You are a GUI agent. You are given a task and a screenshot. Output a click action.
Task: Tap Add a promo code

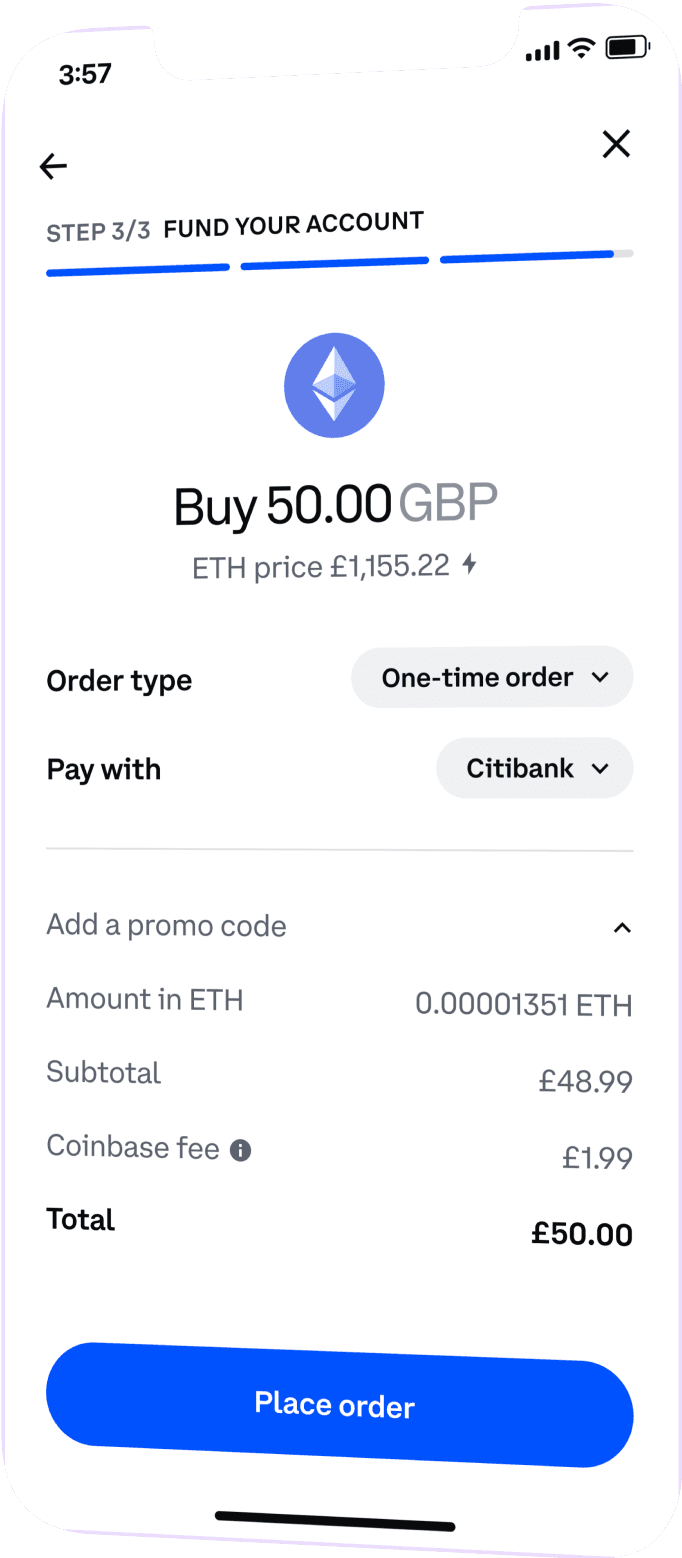tap(167, 925)
